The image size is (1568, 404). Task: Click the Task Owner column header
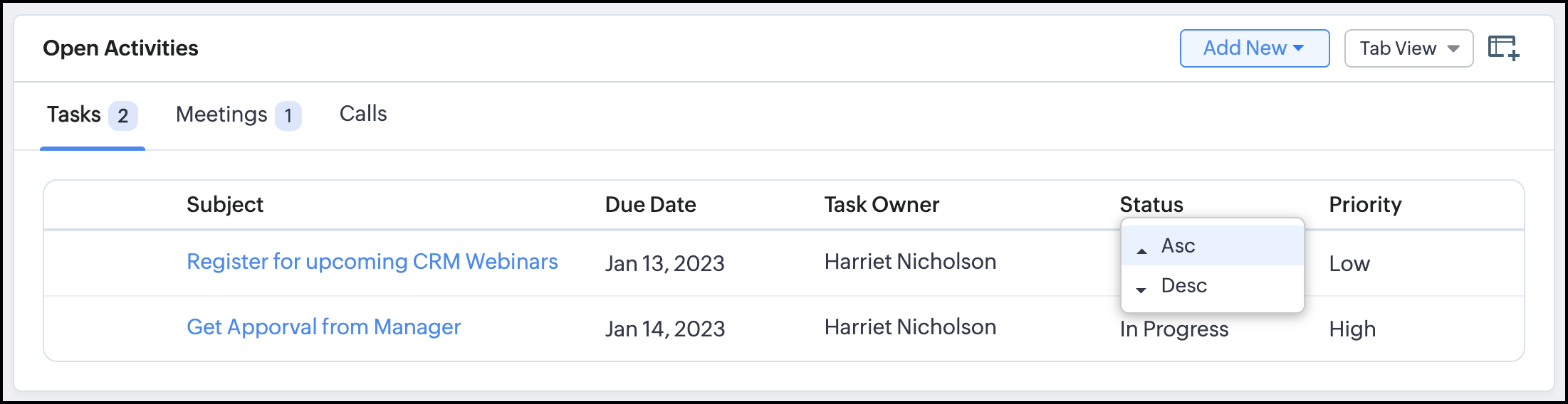click(882, 205)
